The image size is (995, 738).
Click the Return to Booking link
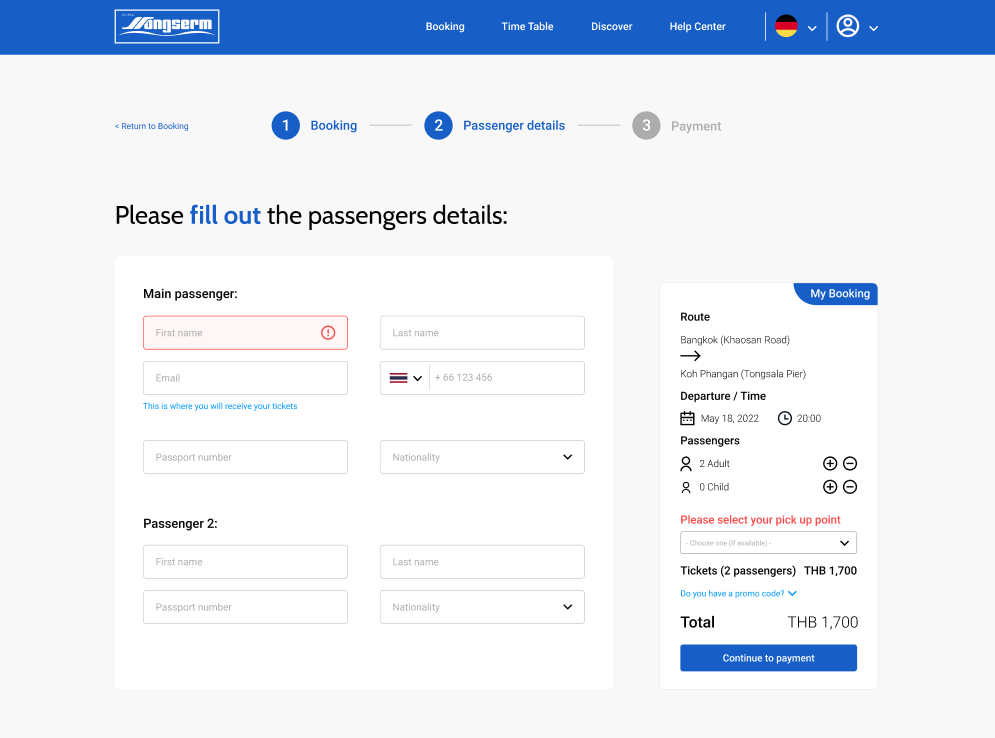(x=152, y=126)
